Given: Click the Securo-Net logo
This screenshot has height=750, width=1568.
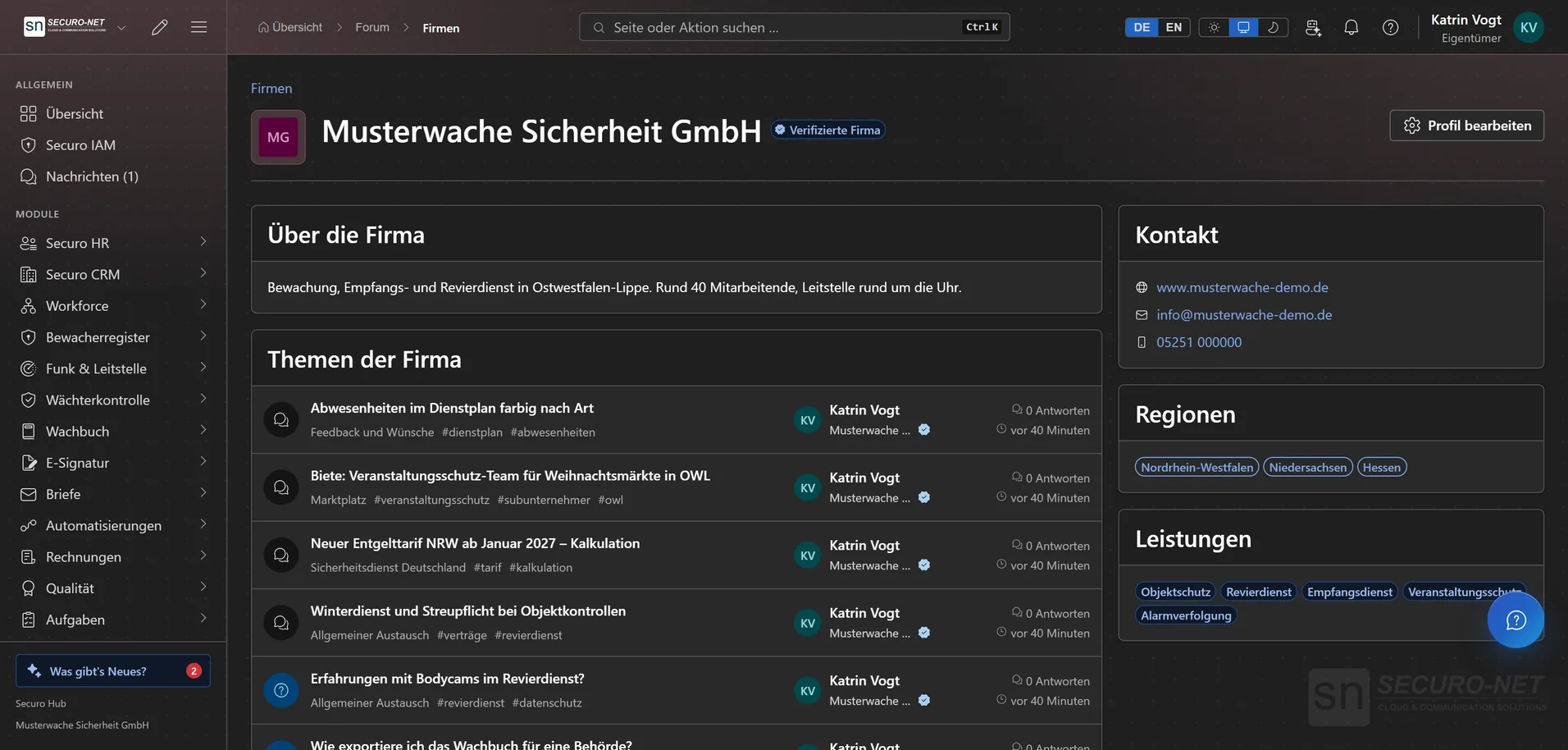Looking at the screenshot, I should (66, 26).
